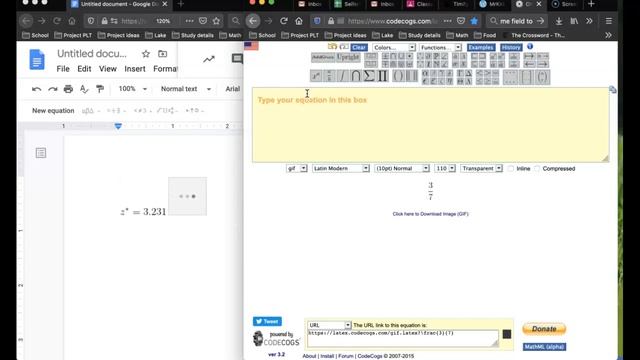This screenshot has width=640, height=360.
Task: Click in the yellow equation input box
Action: click(x=430, y=124)
